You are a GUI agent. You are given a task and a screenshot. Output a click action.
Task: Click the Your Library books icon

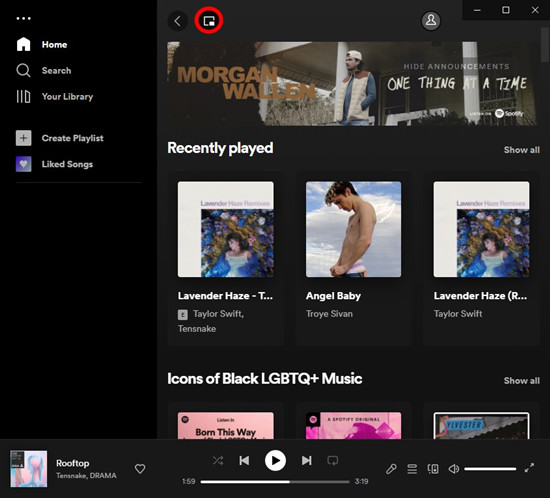point(24,96)
